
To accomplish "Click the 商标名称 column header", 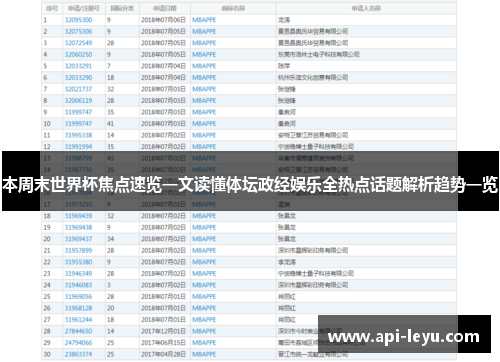I will 233,8.
